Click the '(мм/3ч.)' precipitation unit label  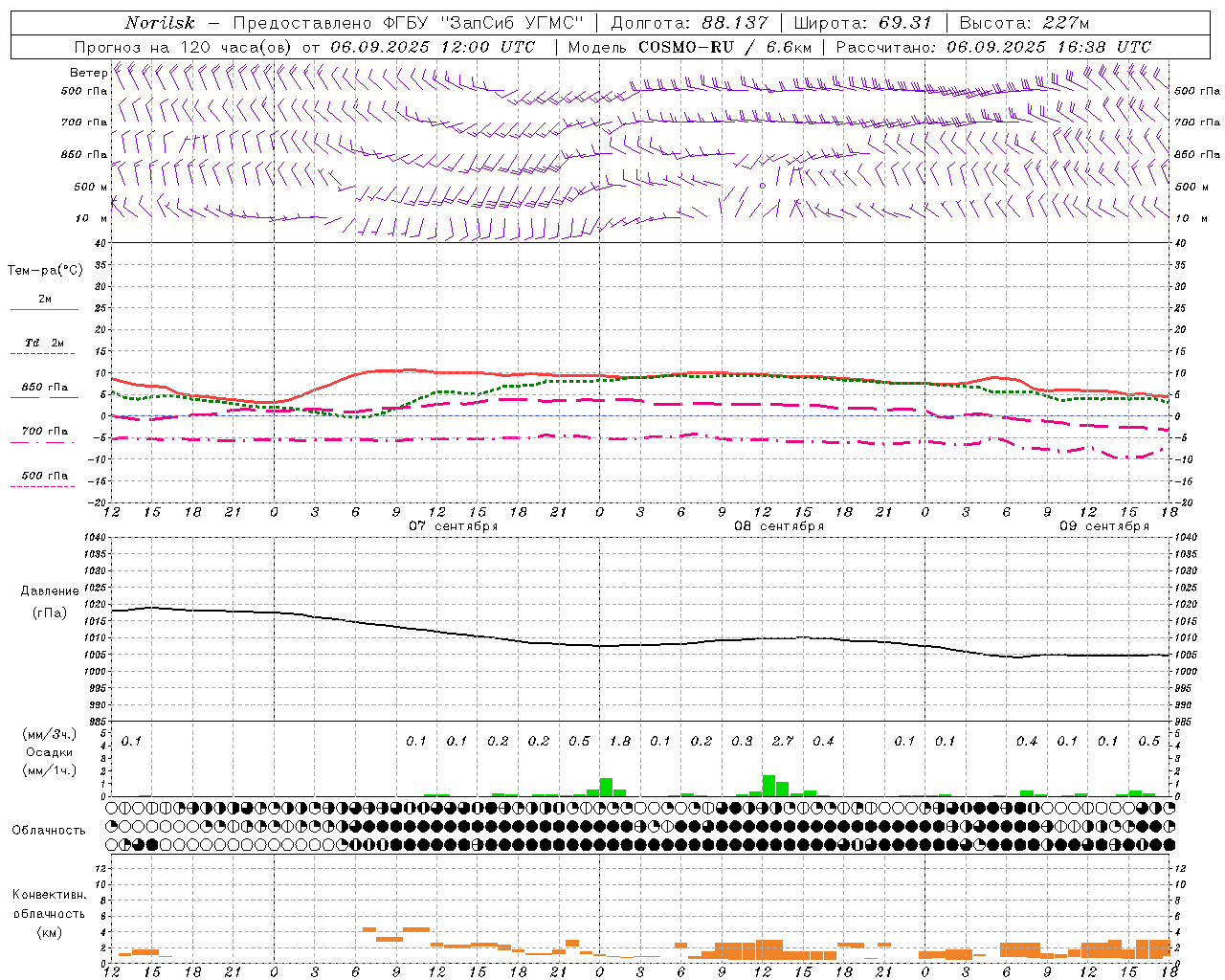50,734
